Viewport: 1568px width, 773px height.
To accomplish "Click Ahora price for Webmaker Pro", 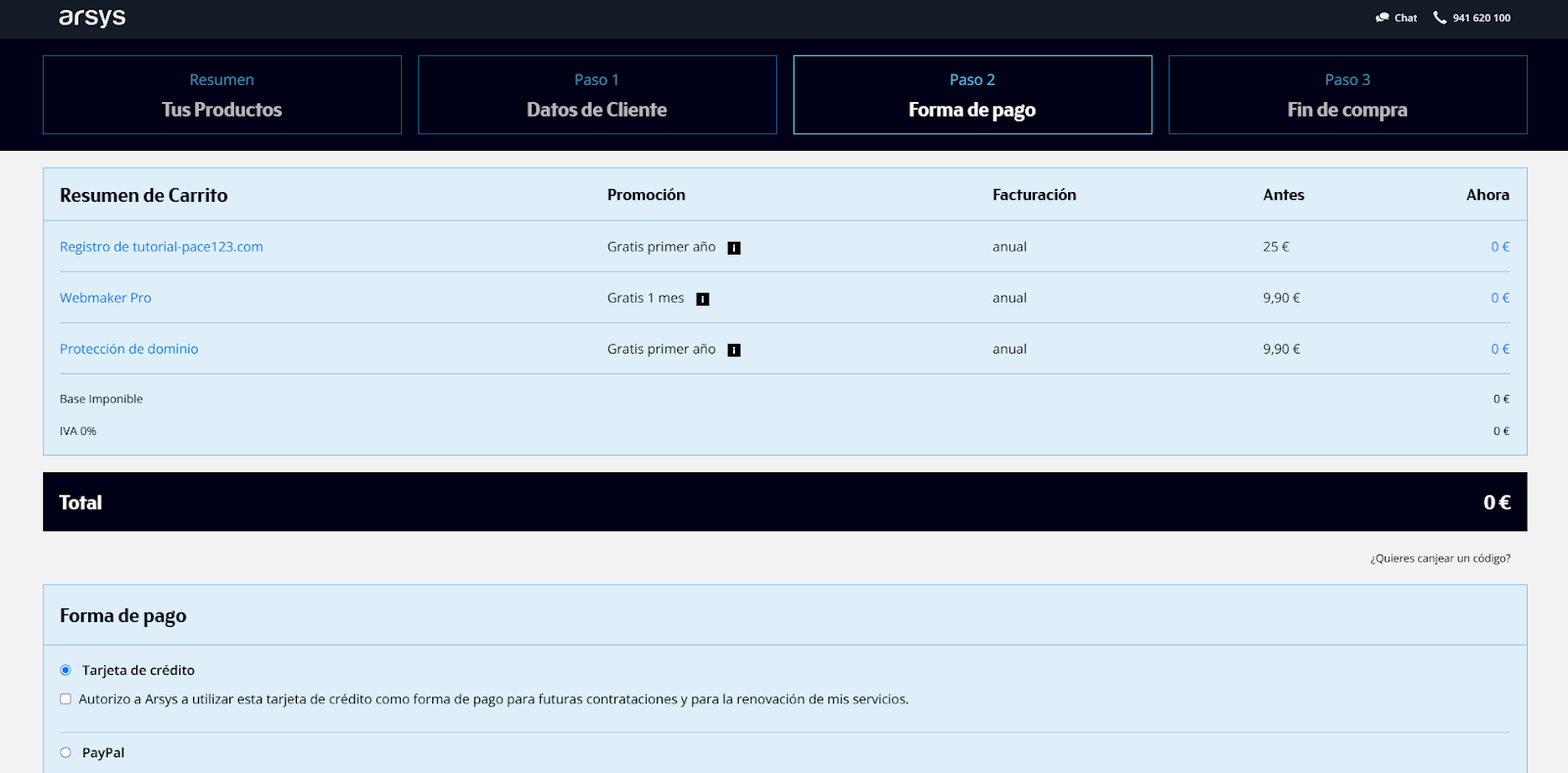I will click(x=1500, y=298).
